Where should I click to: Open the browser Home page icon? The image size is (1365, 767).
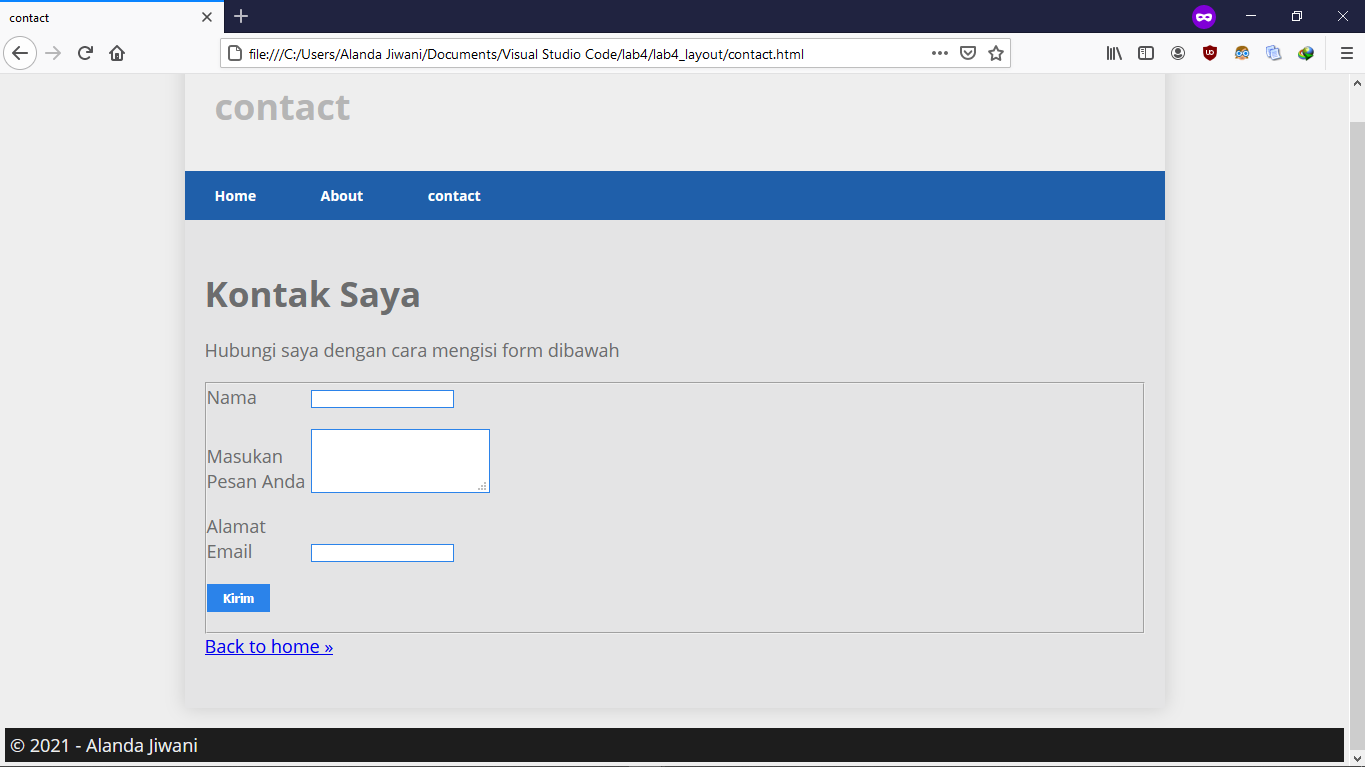point(117,53)
